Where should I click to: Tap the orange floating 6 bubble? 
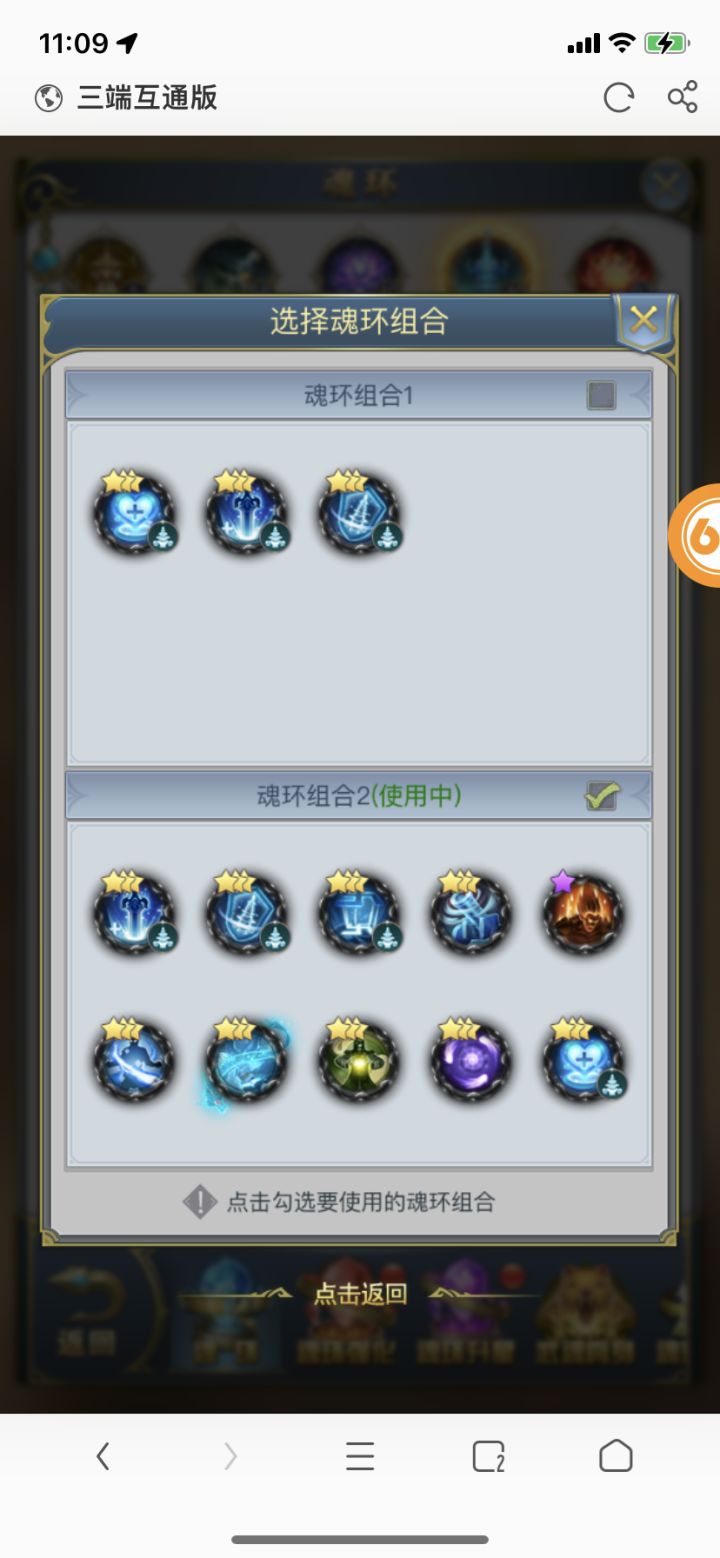[696, 536]
